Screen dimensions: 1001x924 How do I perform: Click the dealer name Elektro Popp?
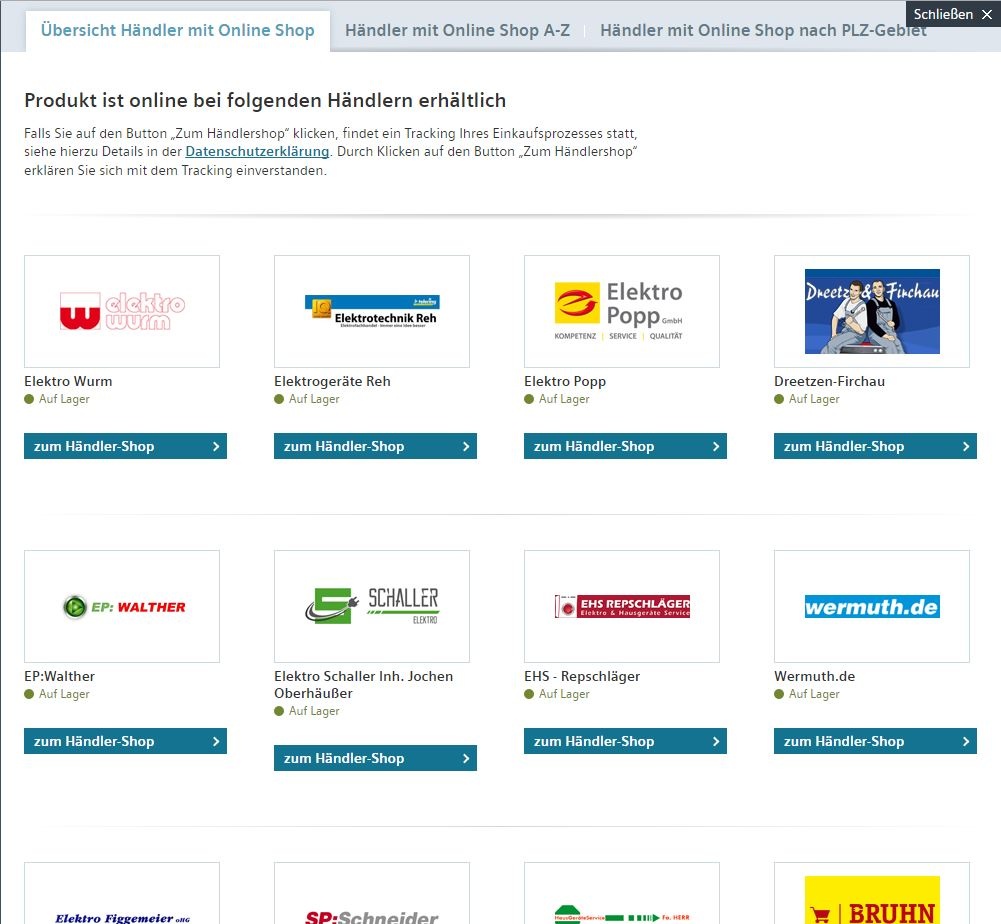565,381
